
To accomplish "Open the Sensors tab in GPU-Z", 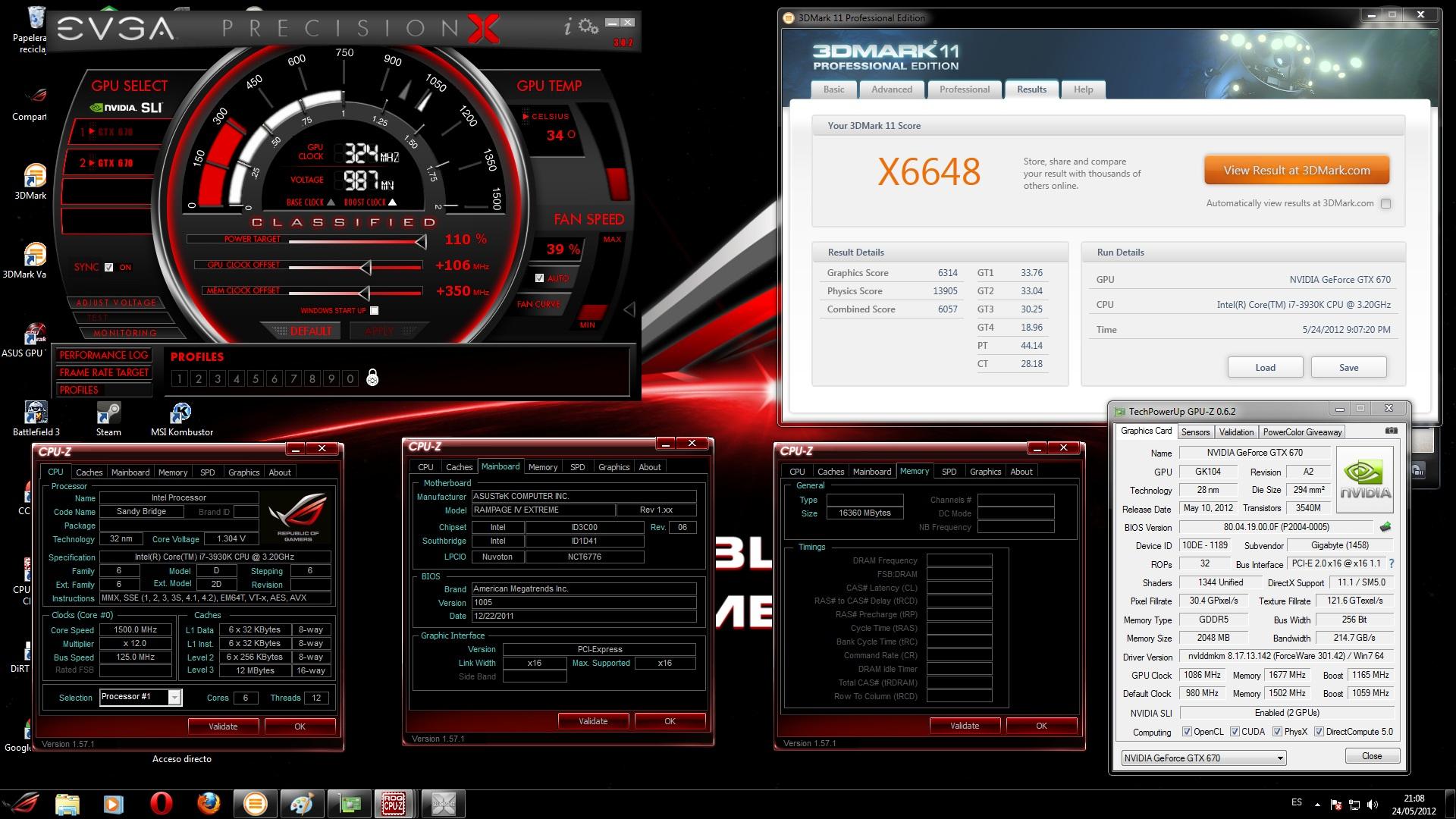I will click(x=1195, y=431).
